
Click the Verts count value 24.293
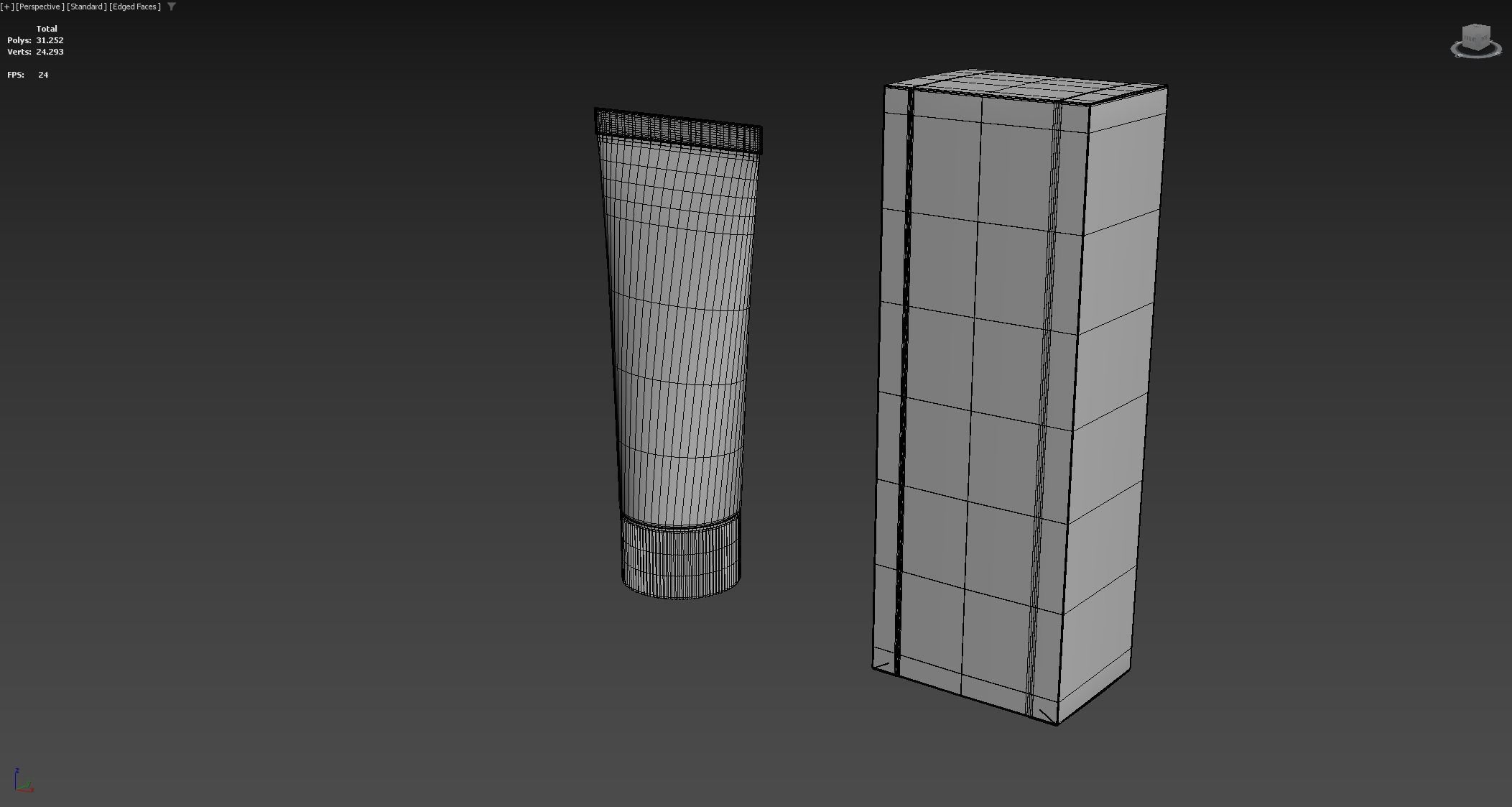[50, 52]
